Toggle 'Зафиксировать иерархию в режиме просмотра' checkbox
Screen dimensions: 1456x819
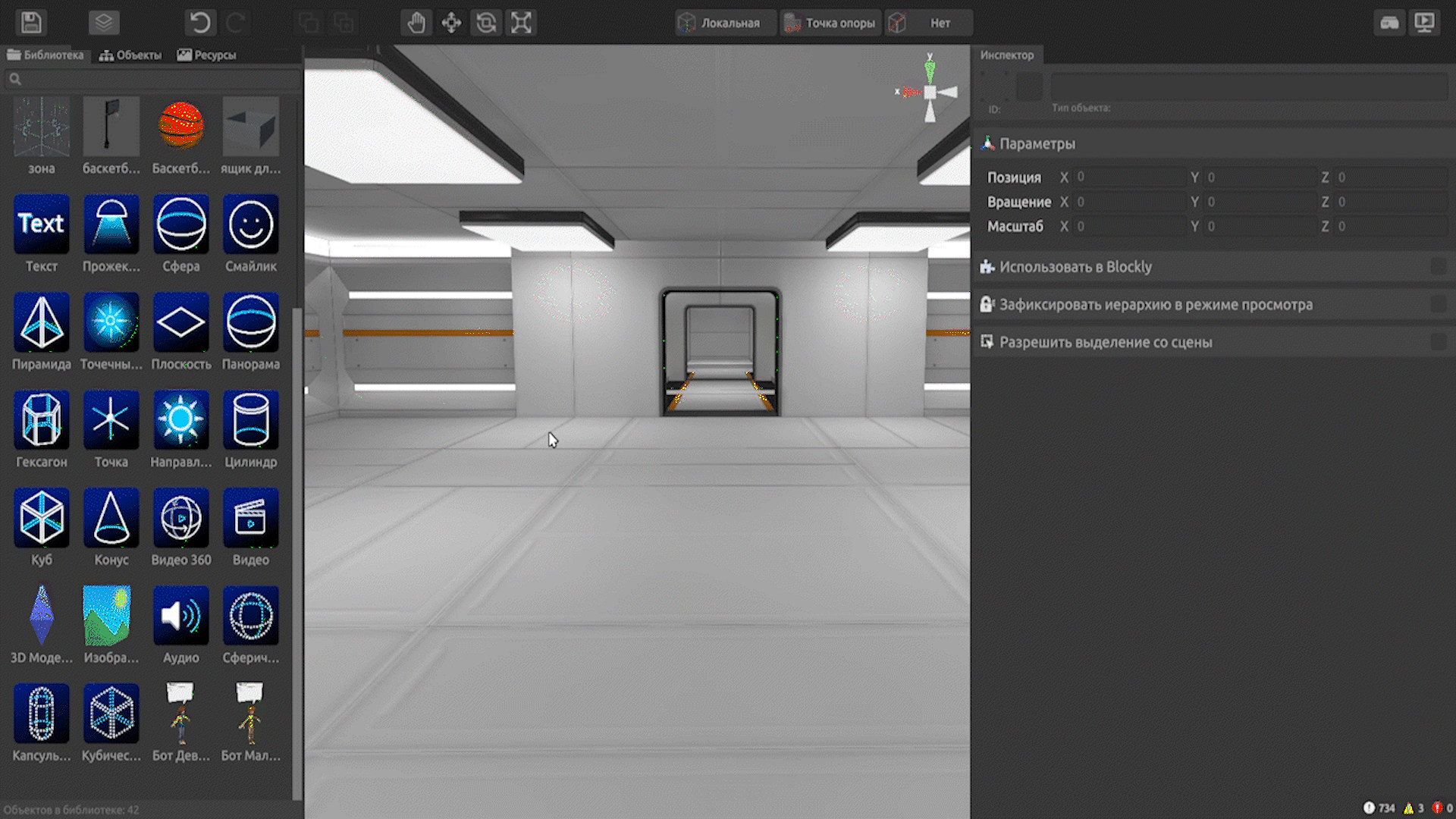[1438, 305]
